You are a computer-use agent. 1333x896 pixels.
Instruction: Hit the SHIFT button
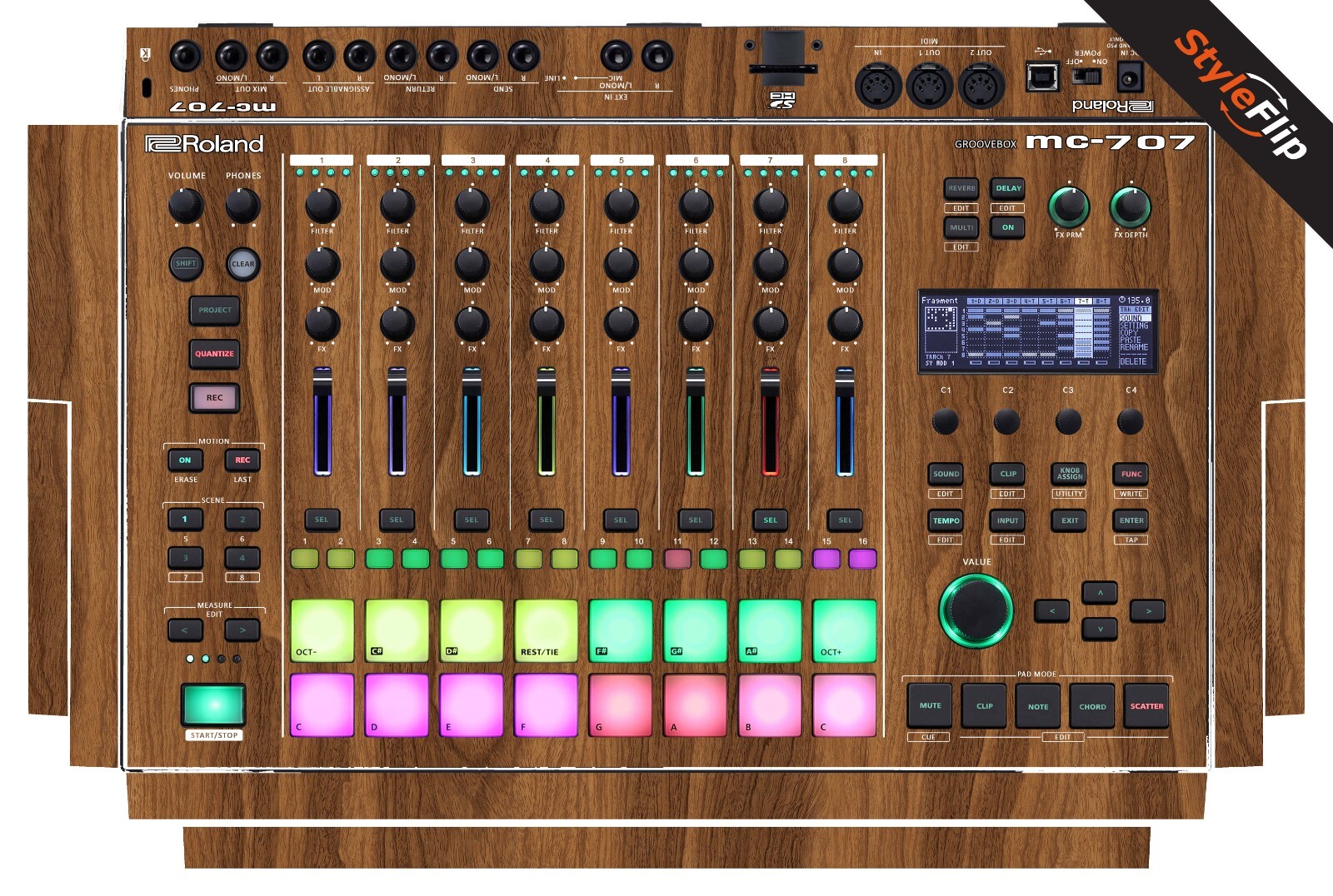pyautogui.click(x=186, y=264)
